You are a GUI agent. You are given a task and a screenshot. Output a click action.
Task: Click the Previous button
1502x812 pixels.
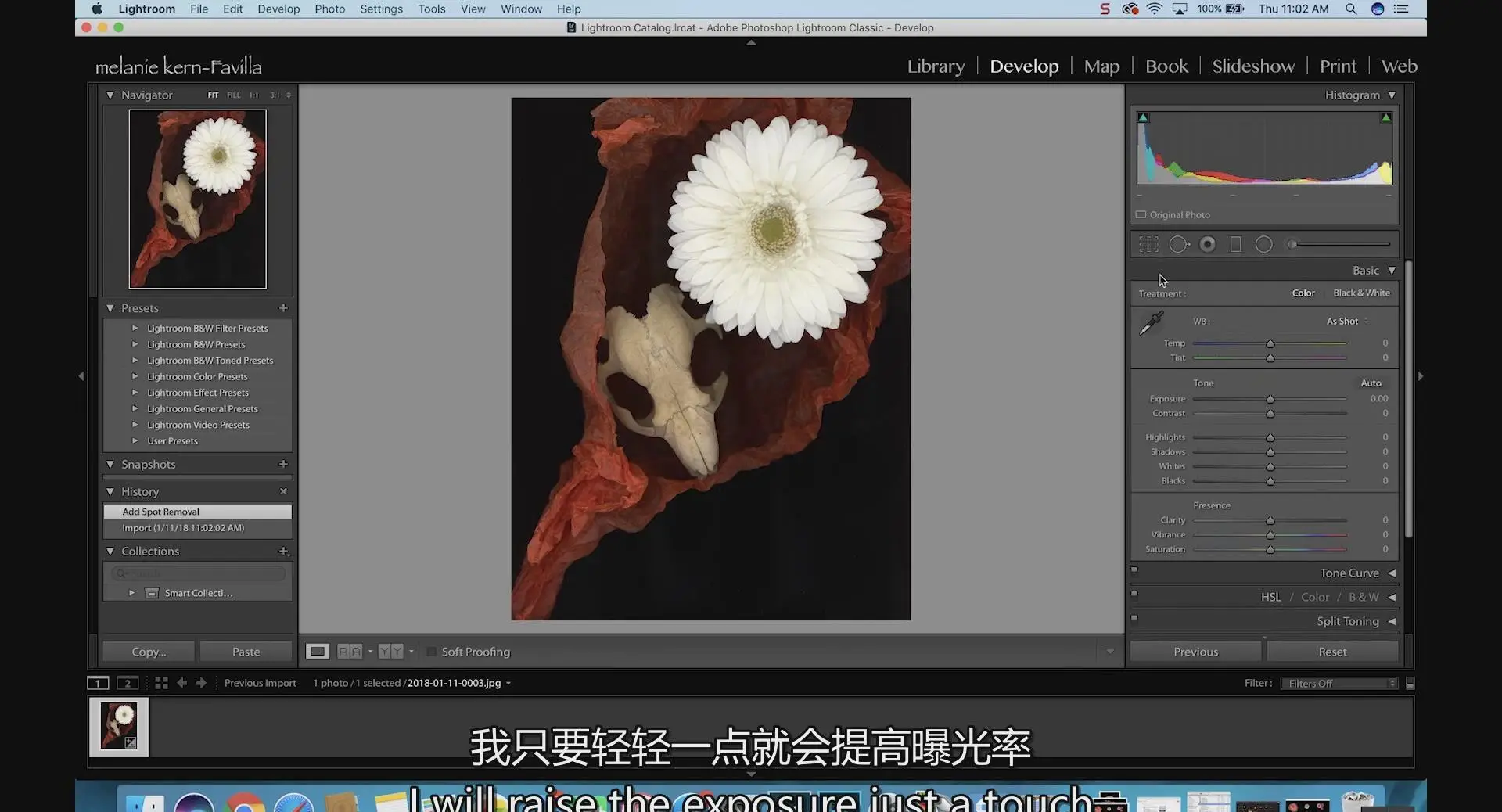click(1195, 652)
